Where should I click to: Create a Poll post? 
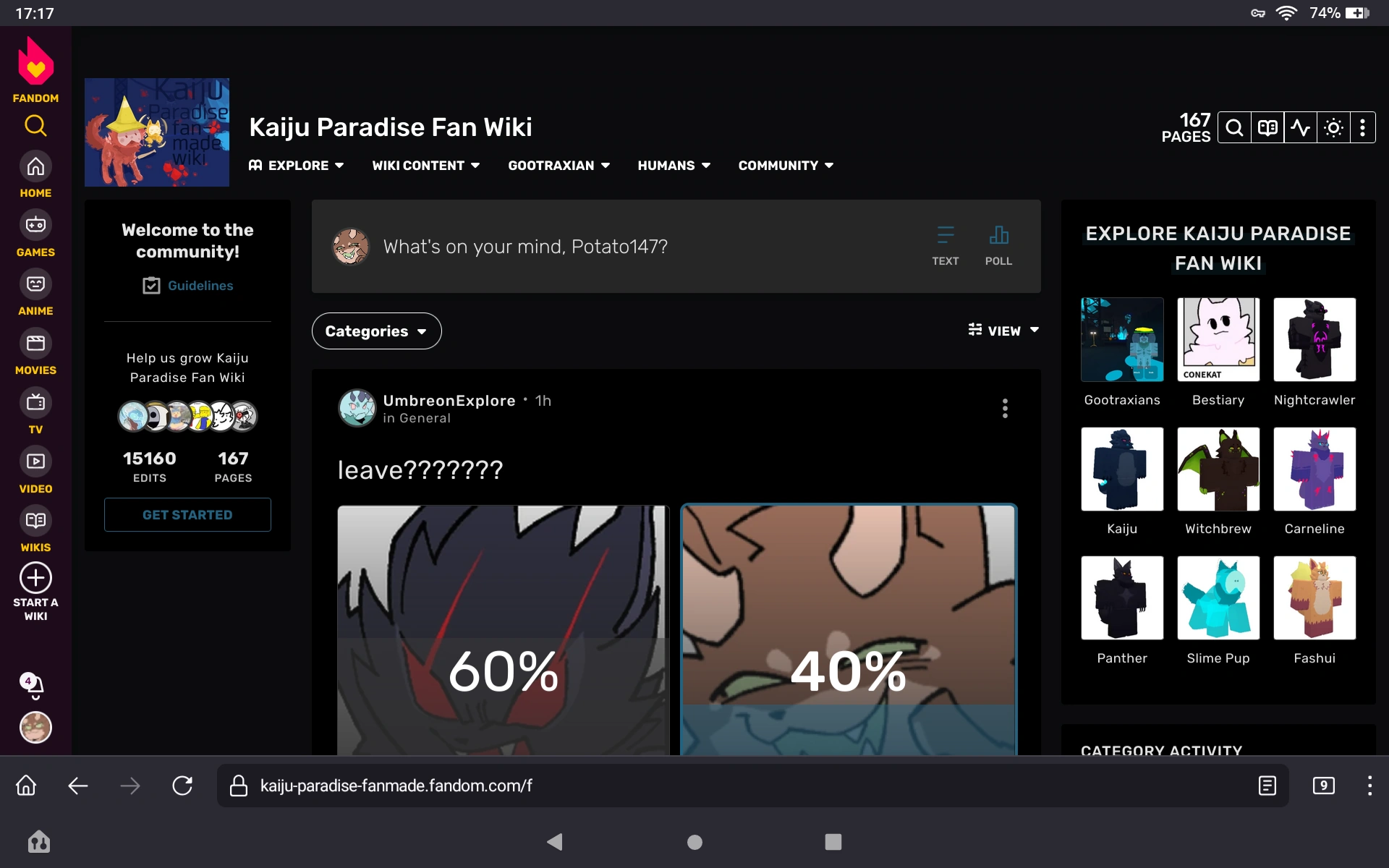998,245
